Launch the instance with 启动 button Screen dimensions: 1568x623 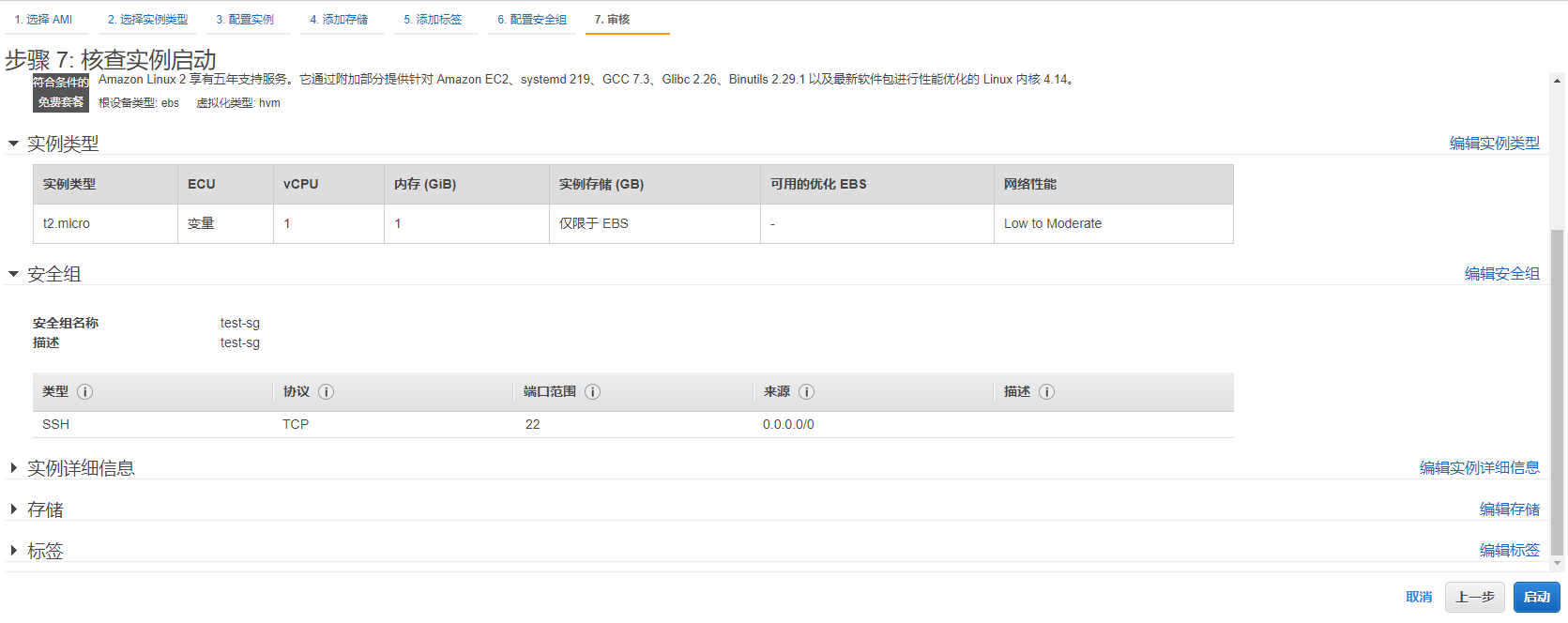(1536, 597)
